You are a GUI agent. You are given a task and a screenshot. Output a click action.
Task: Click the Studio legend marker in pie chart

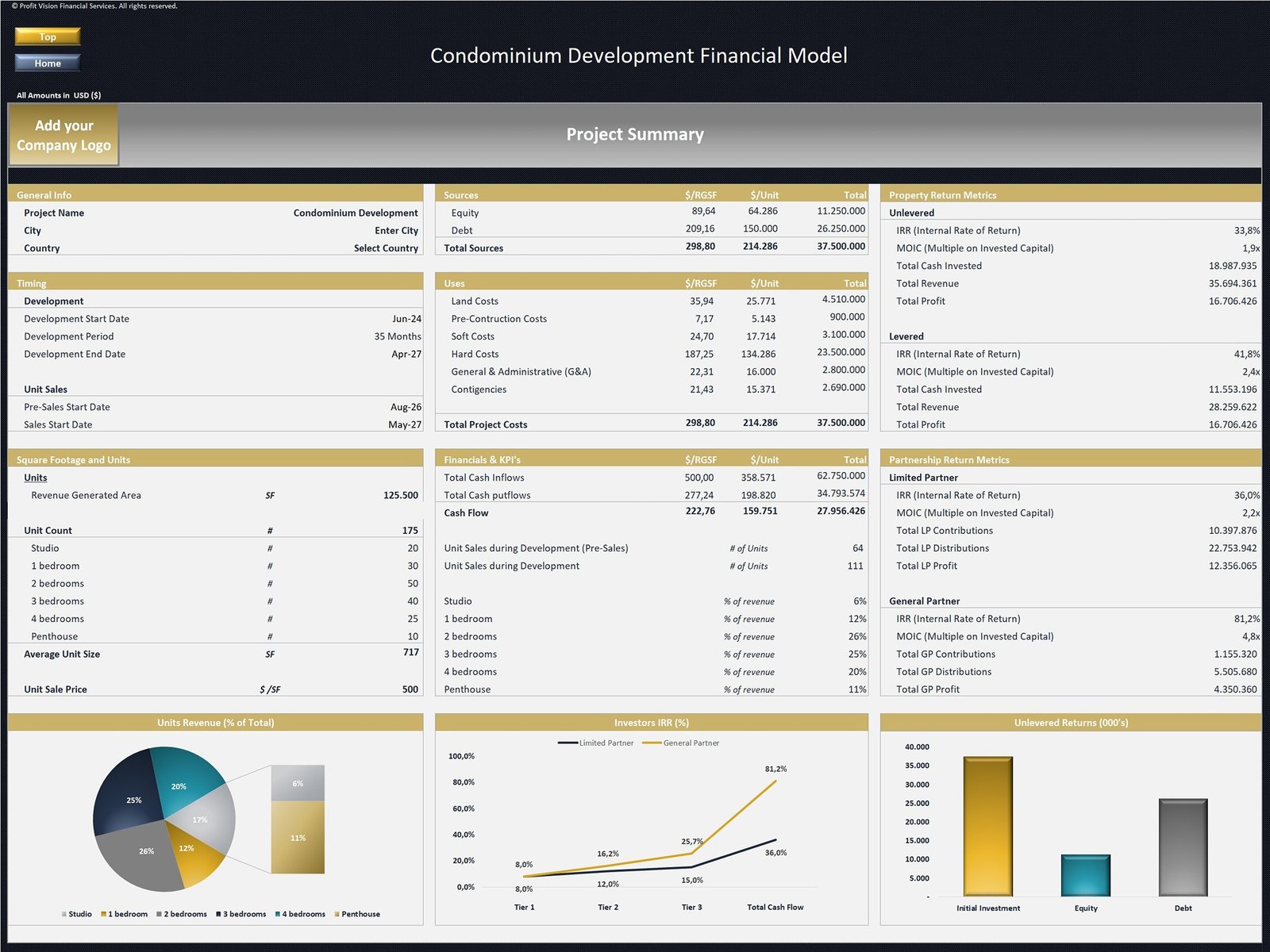(x=64, y=914)
